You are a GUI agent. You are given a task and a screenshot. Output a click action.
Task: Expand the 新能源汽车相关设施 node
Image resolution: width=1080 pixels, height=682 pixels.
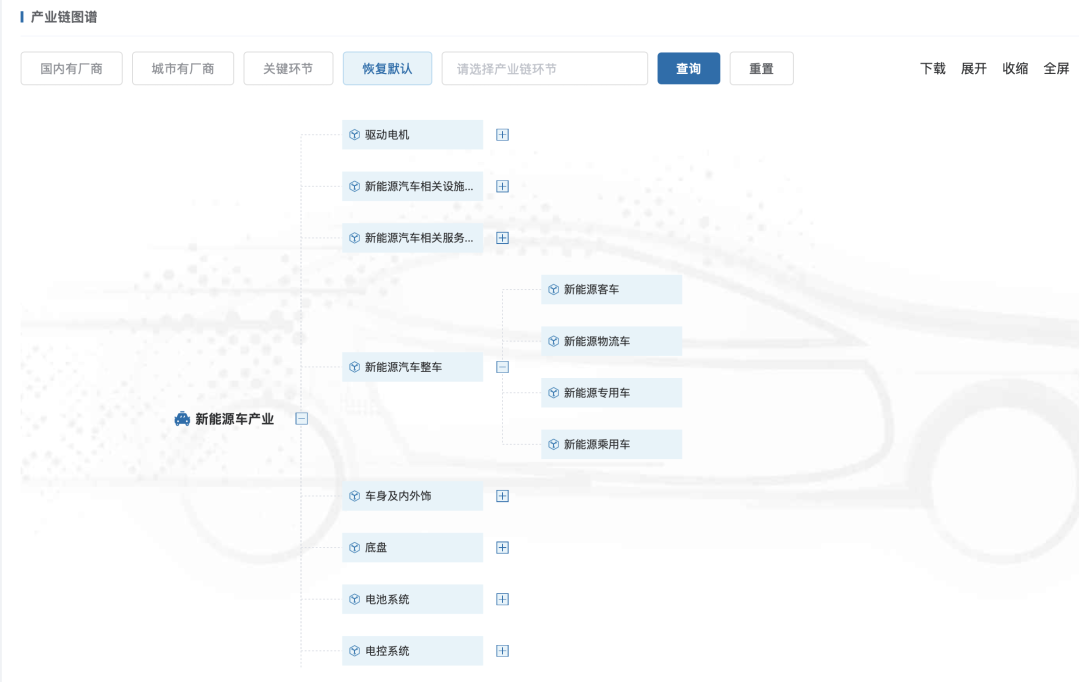tap(502, 187)
